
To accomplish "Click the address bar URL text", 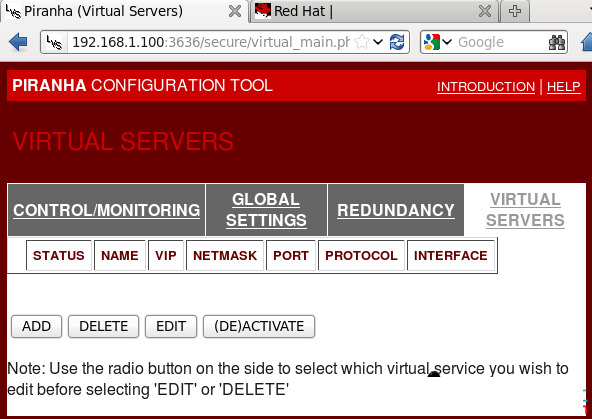I will pos(211,42).
